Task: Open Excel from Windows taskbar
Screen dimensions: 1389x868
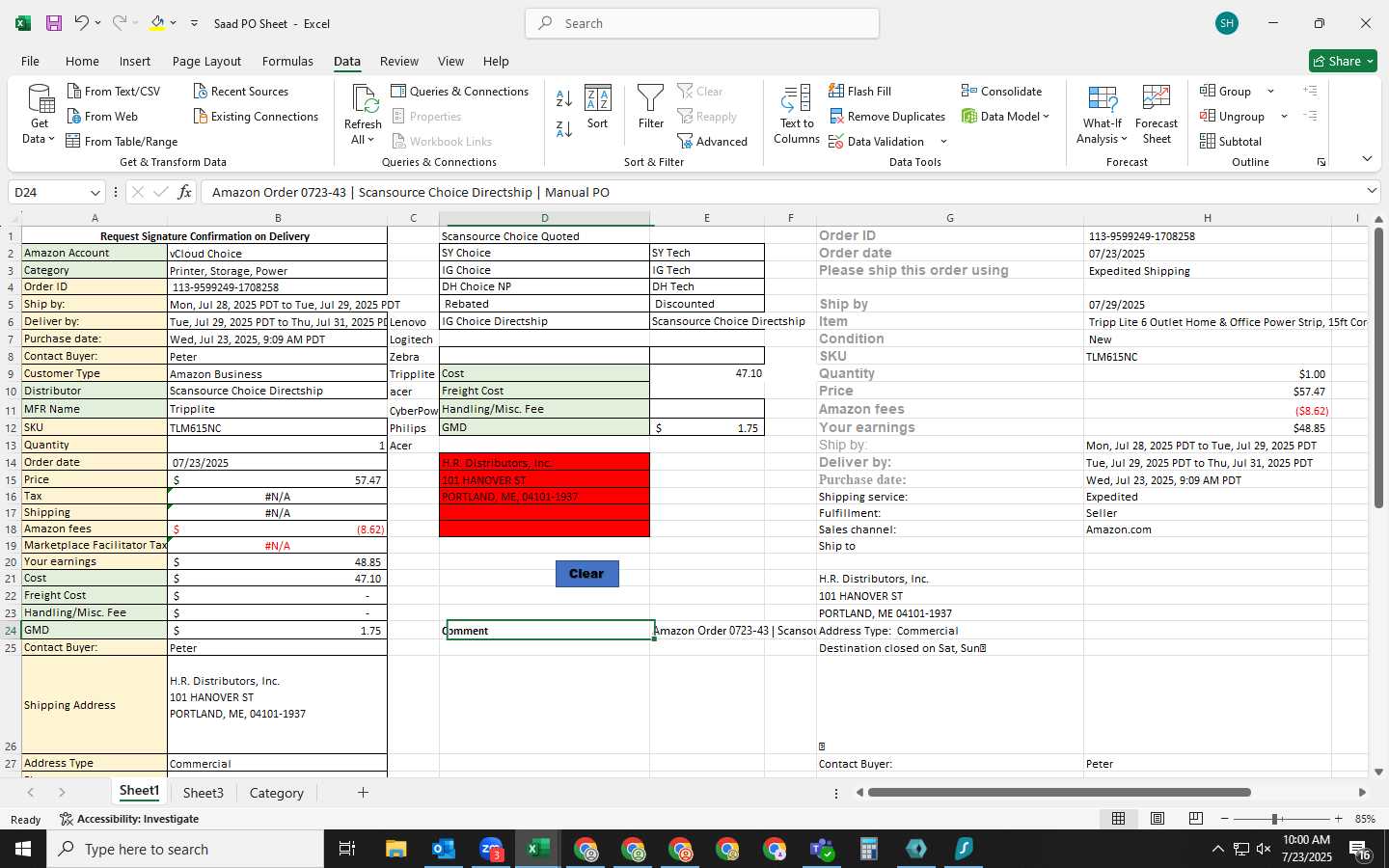Action: coord(538,849)
